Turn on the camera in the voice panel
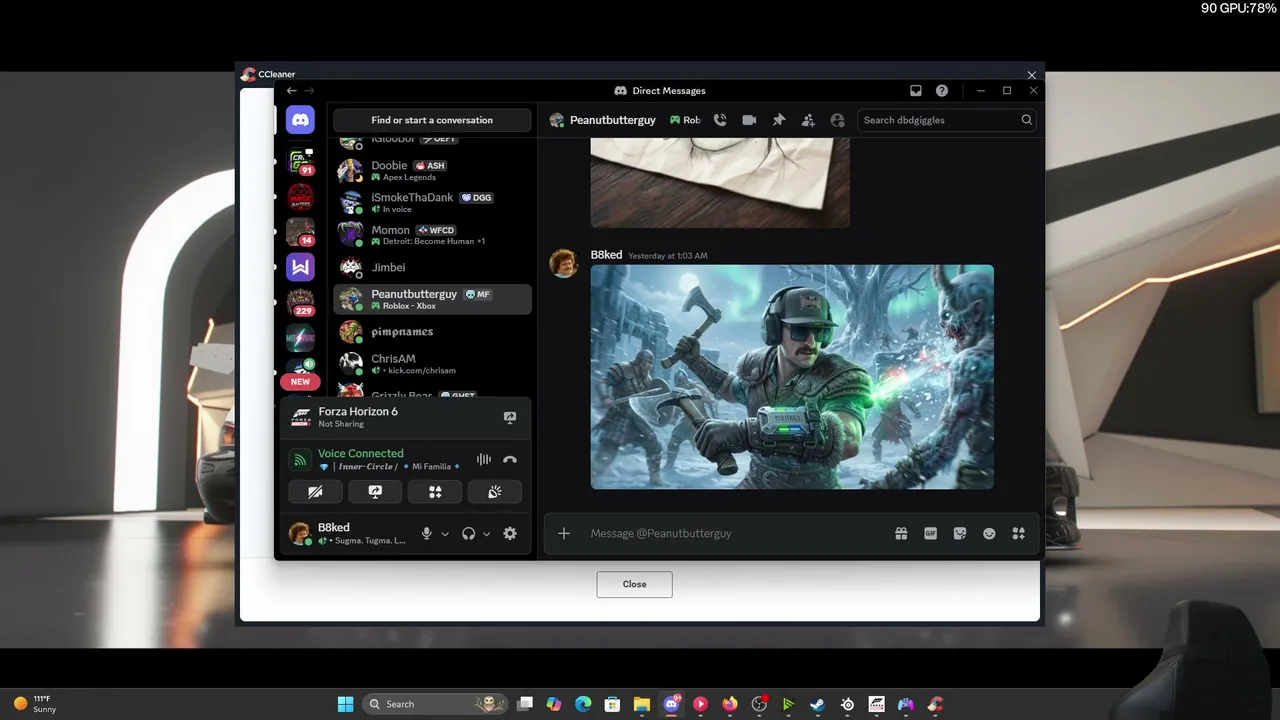 pos(315,492)
